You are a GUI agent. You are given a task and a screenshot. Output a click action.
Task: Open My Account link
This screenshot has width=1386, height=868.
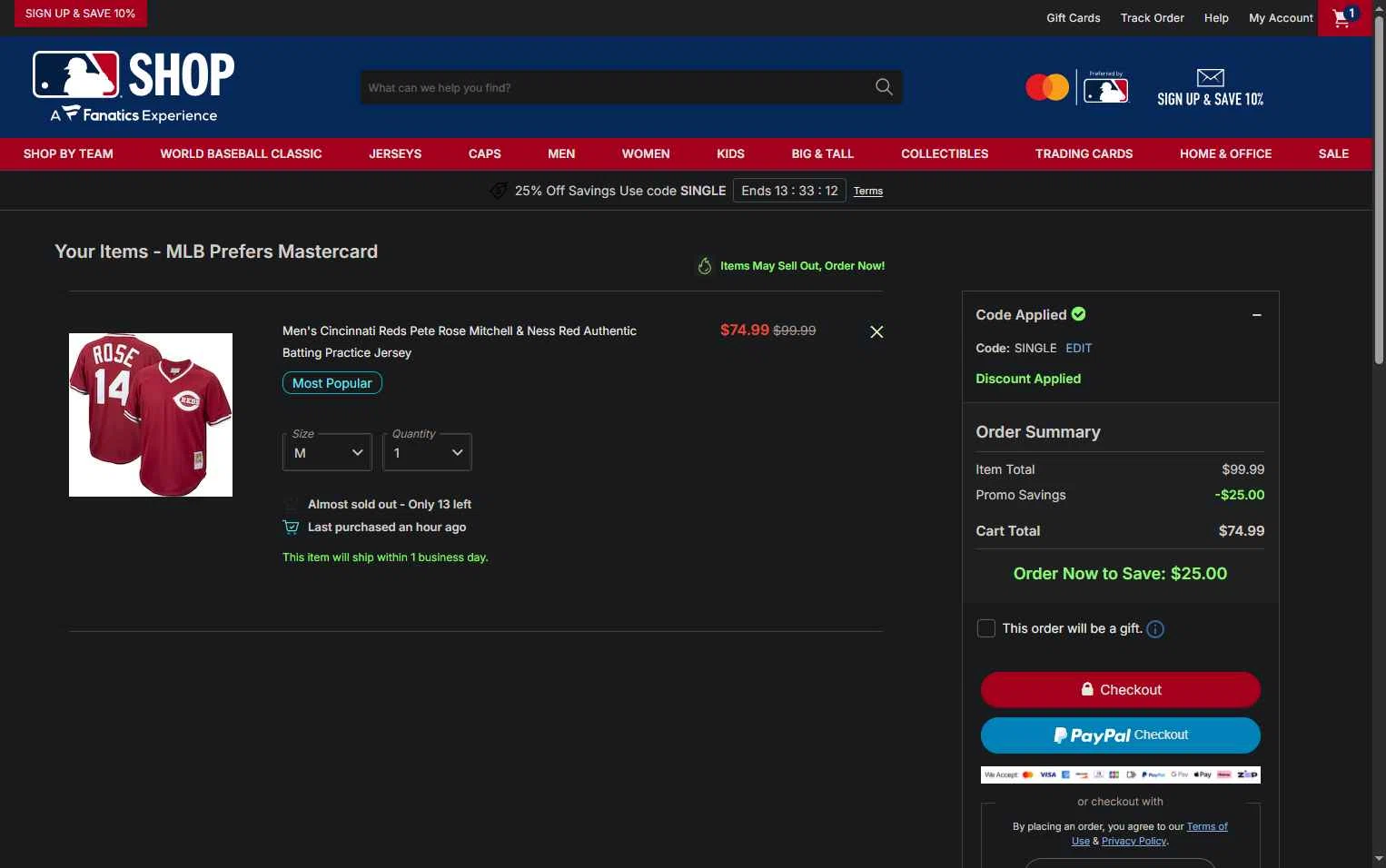click(x=1281, y=18)
